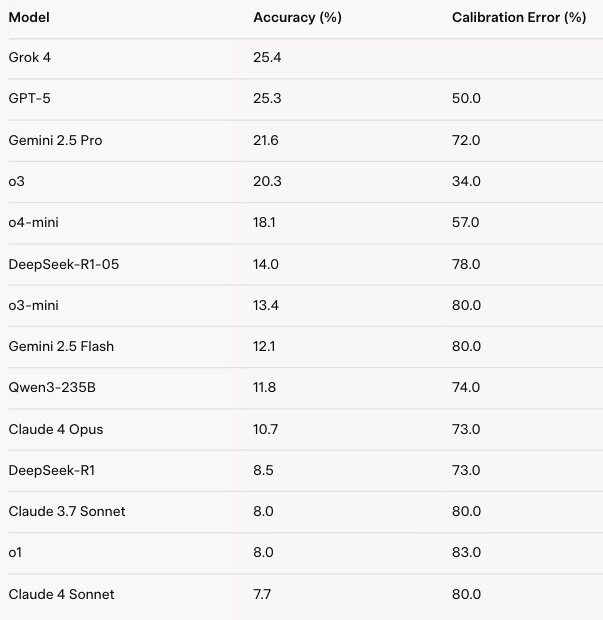Select the o3-mini row label
Viewport: 603px width, 620px height.
pos(34,305)
